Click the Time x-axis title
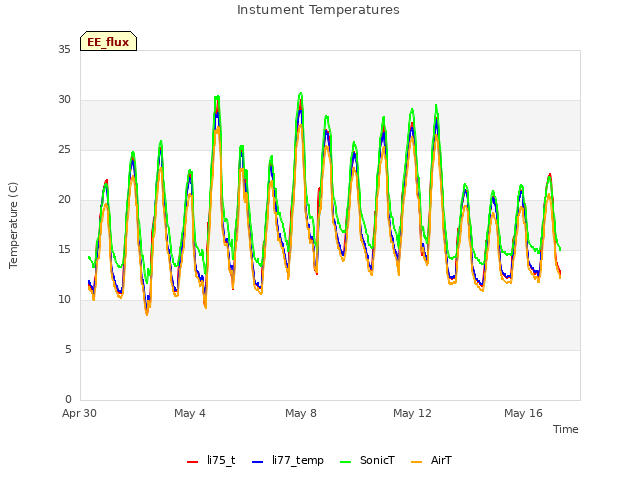The image size is (640, 480). pyautogui.click(x=566, y=429)
